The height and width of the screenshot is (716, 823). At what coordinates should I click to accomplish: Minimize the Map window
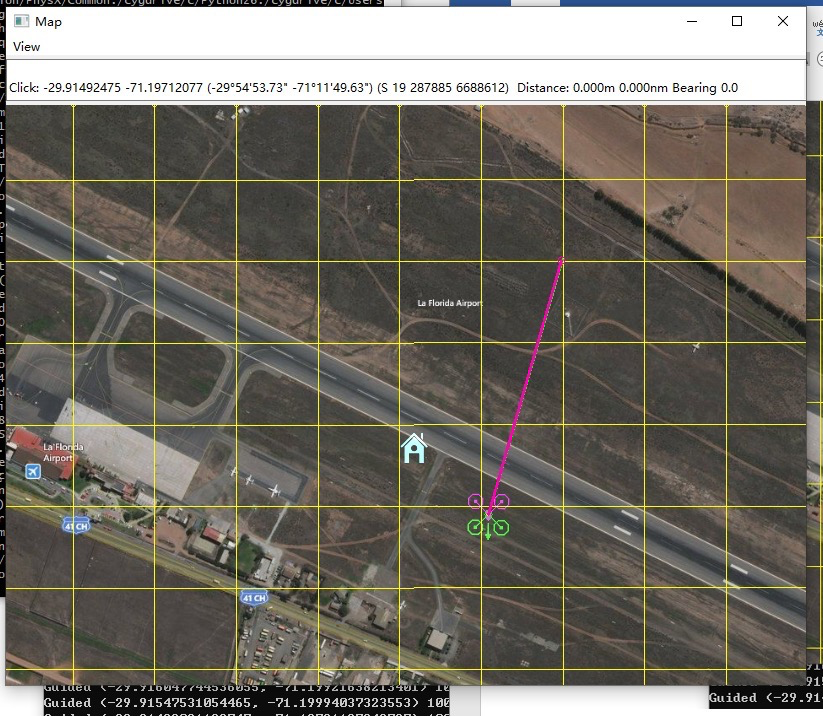tap(690, 21)
